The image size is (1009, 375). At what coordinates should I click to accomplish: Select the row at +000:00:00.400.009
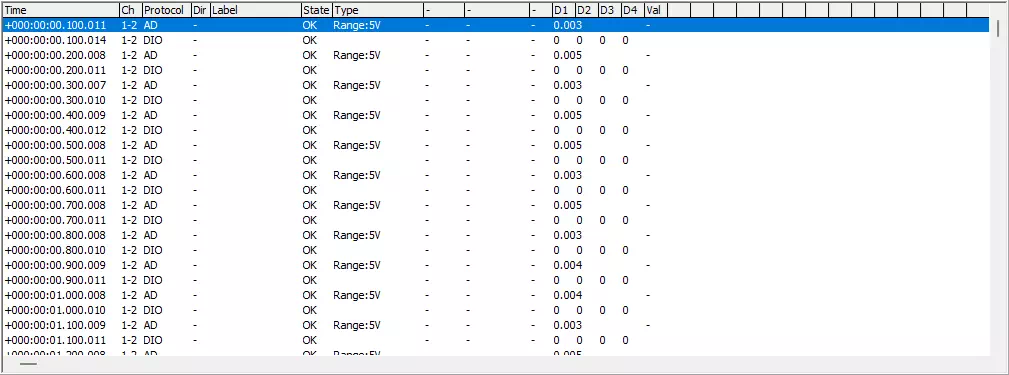click(x=495, y=115)
